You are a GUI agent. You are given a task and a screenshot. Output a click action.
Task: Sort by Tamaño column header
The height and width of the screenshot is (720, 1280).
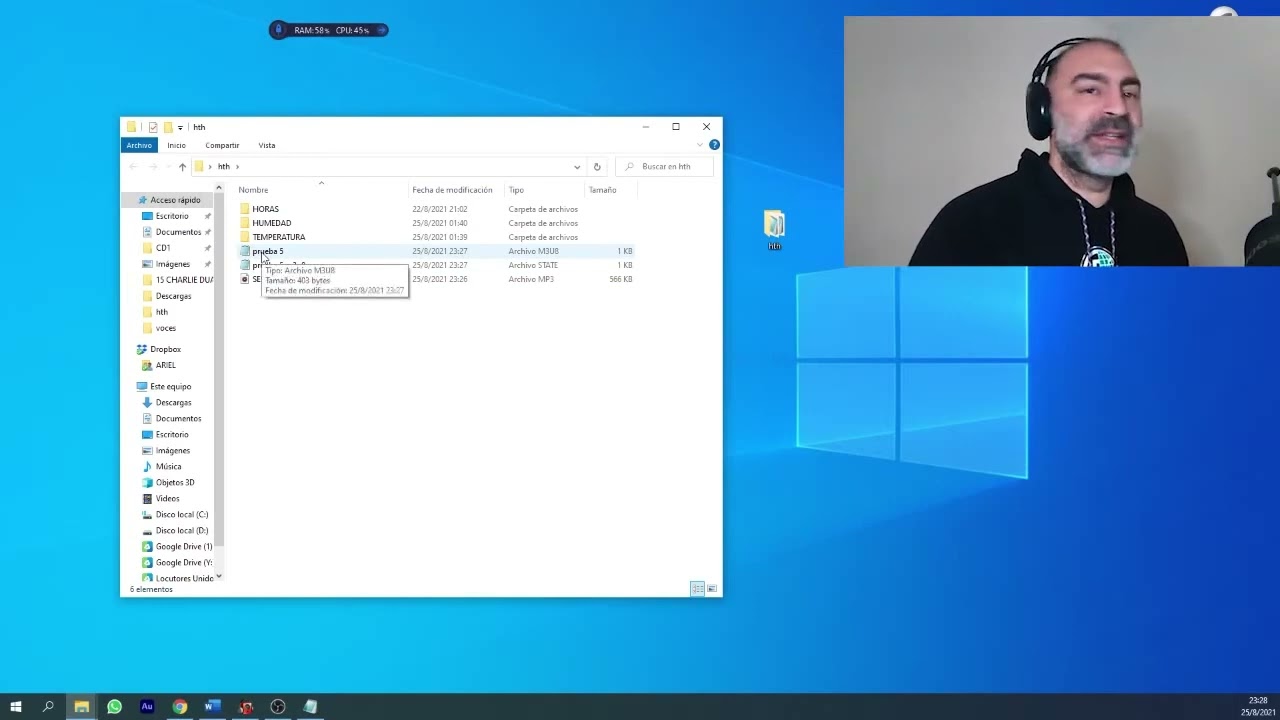(602, 190)
